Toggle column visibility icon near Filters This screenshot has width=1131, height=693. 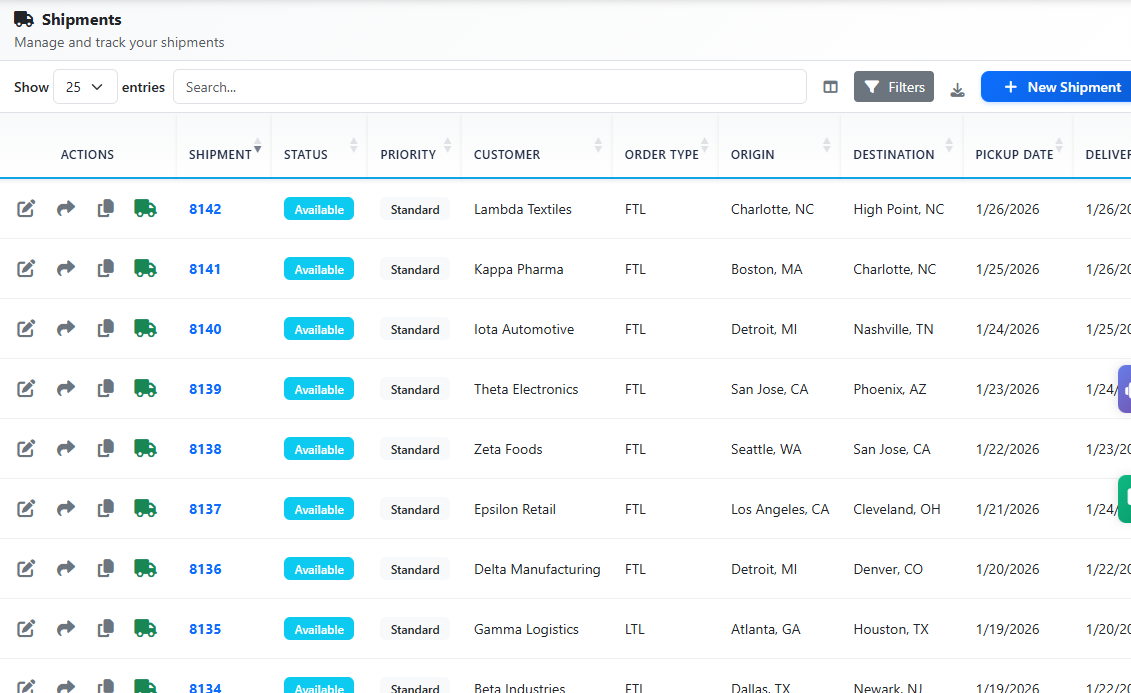[x=830, y=88]
